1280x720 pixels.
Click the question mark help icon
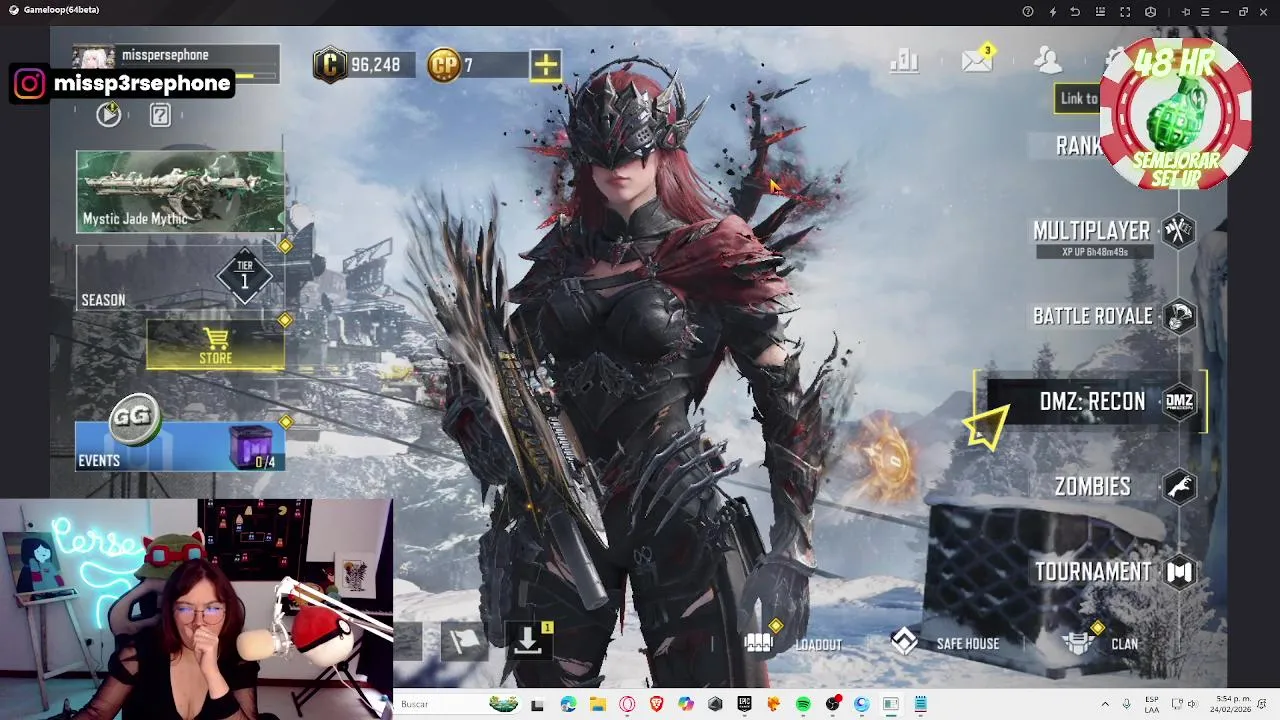160,115
